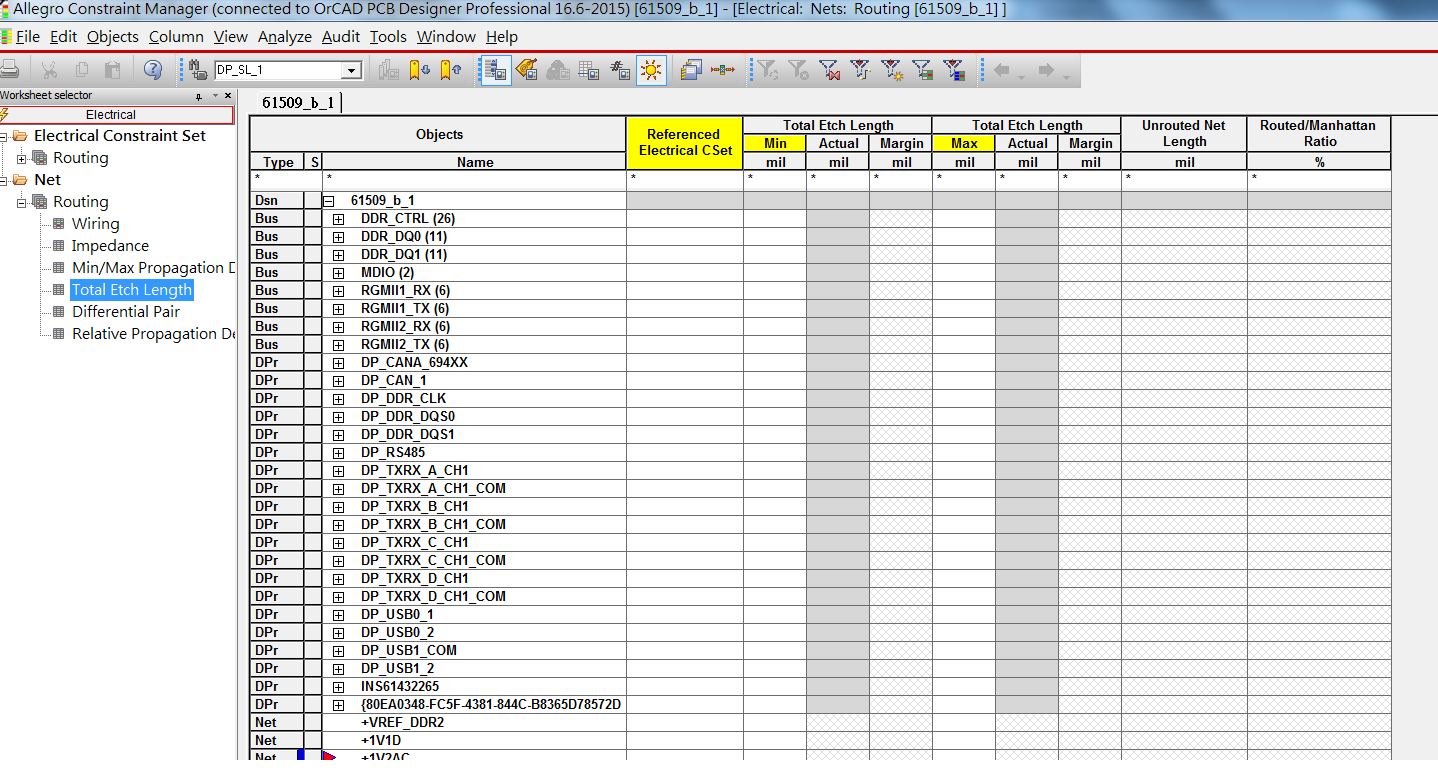The height and width of the screenshot is (780, 1438).
Task: Expand the RGMII1_RX (6) bus row
Action: [338, 291]
